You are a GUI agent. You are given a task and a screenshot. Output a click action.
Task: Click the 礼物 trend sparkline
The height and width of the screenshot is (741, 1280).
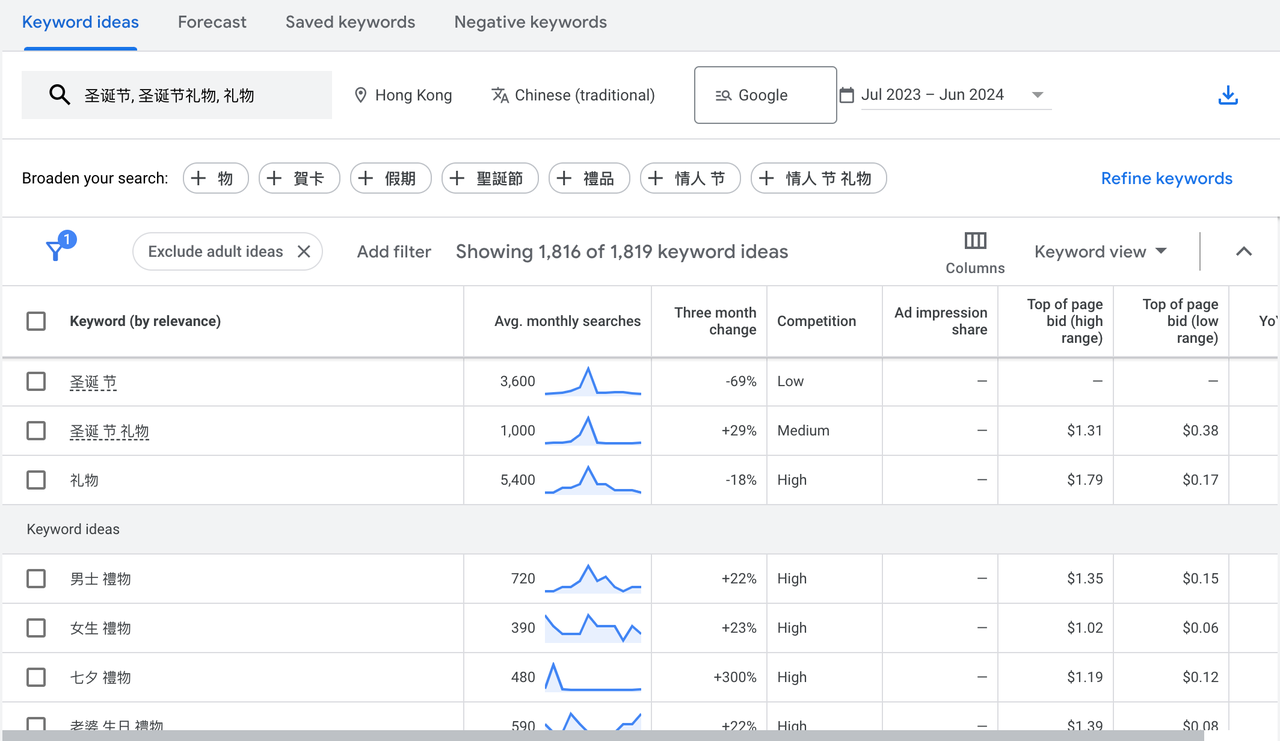593,480
